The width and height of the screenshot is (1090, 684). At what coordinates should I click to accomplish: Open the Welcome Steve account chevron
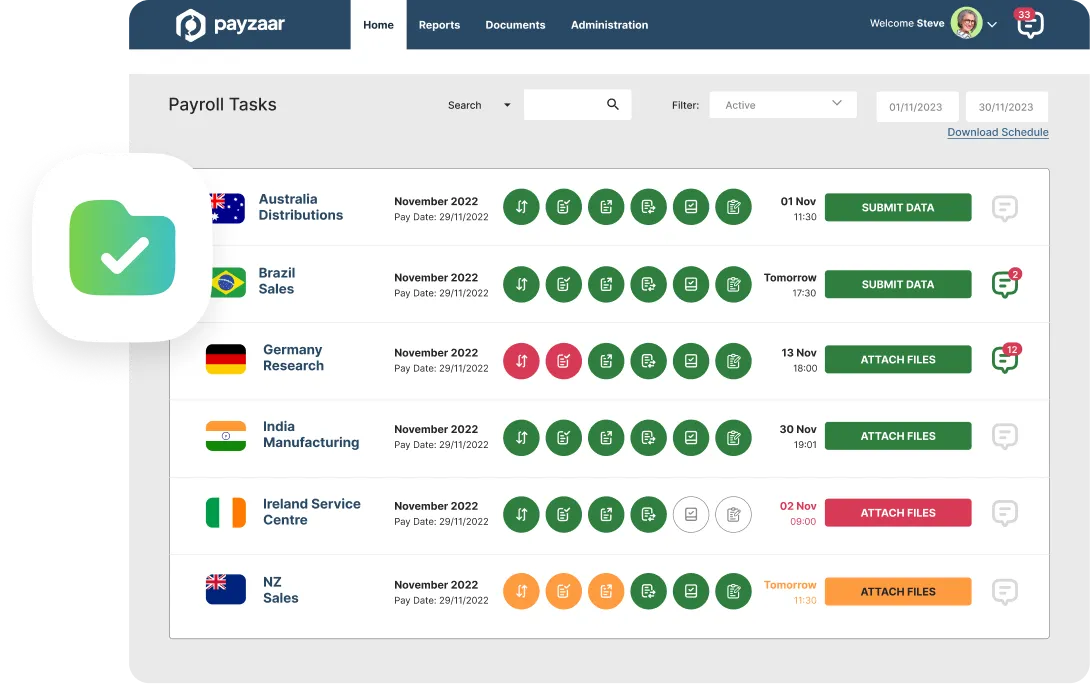[x=991, y=24]
